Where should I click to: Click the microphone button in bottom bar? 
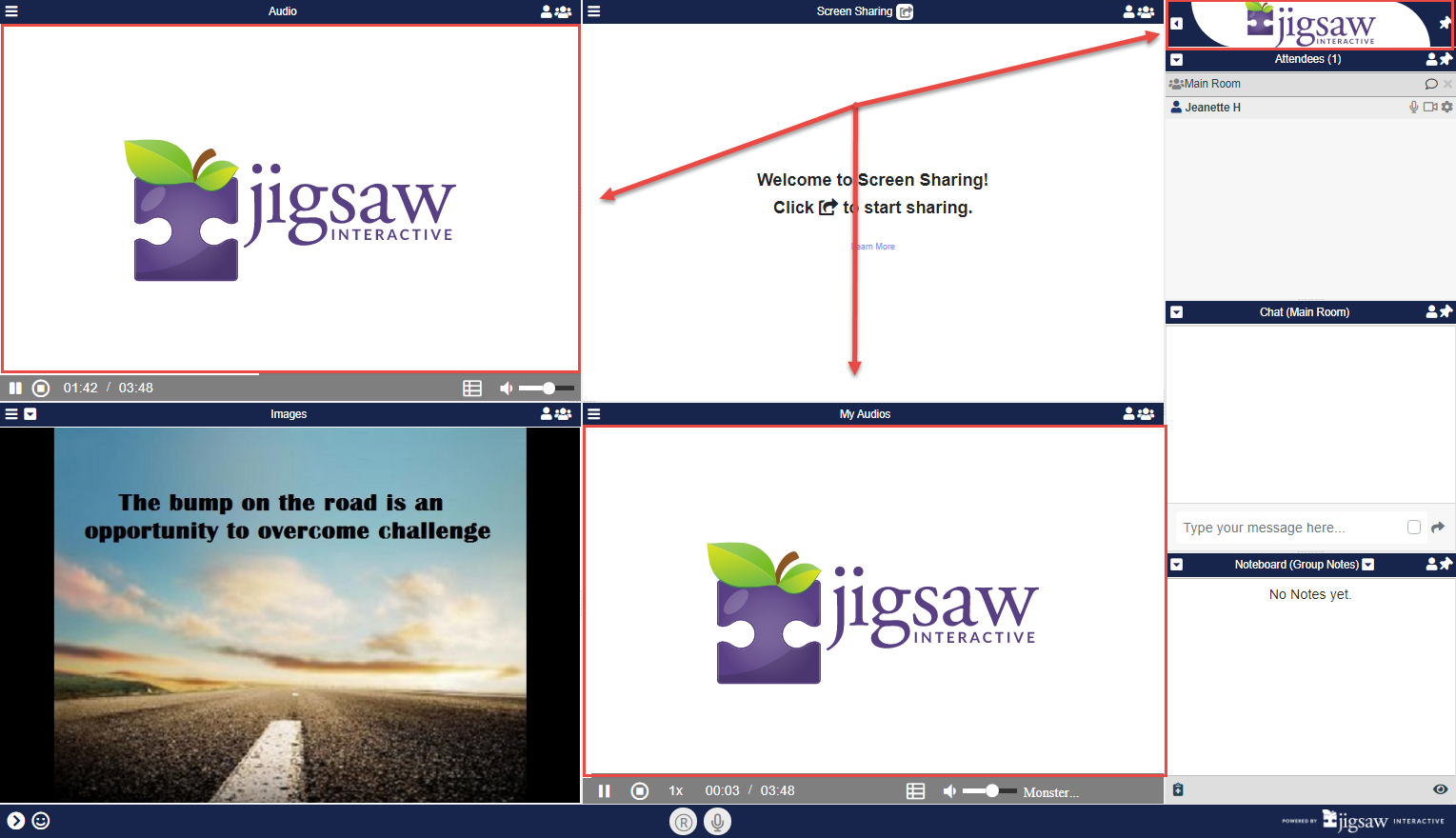click(718, 822)
